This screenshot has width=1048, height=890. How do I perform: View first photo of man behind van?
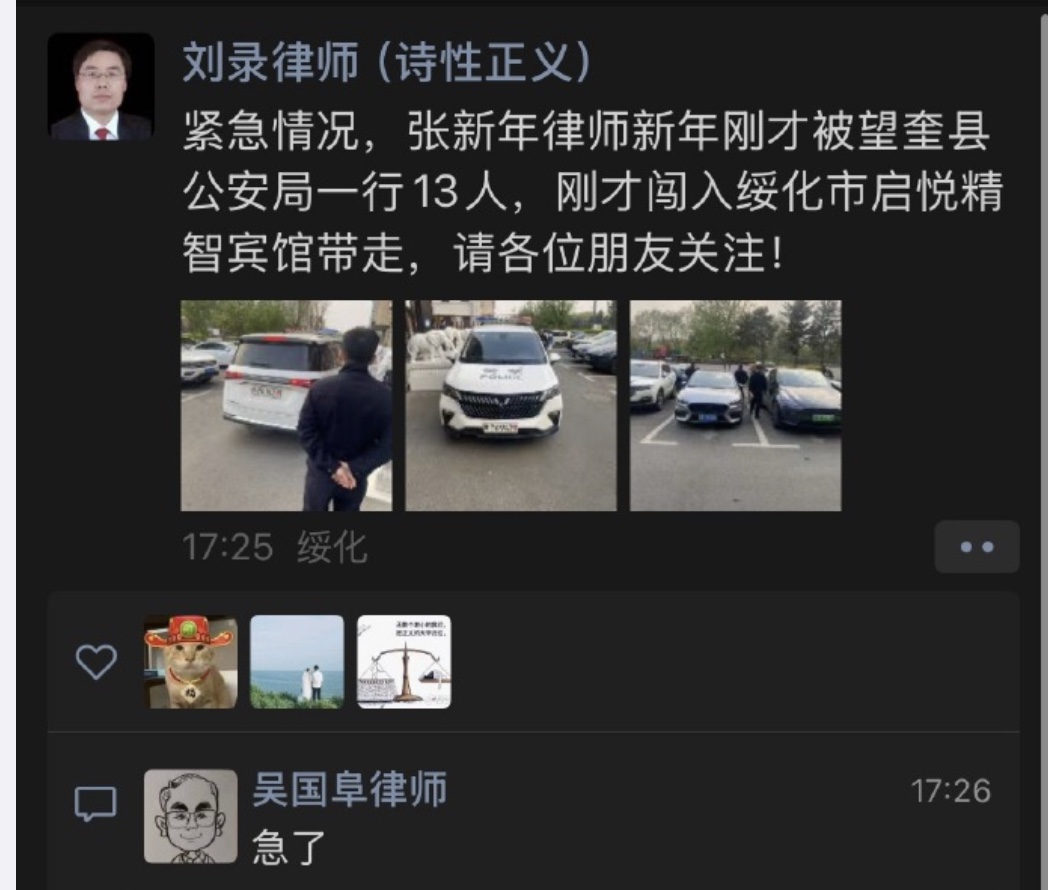point(286,406)
